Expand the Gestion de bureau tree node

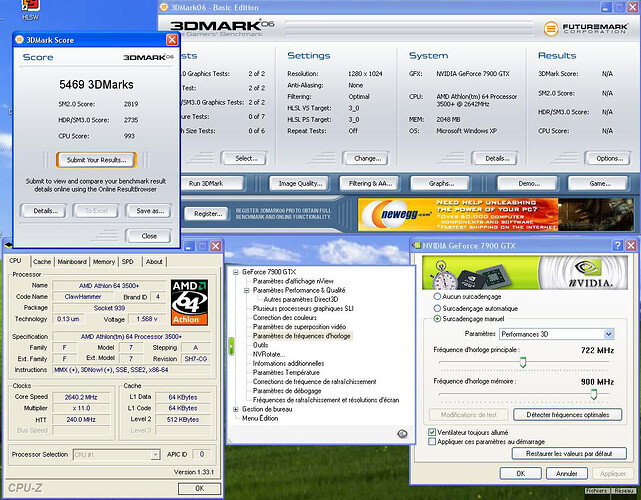point(236,409)
